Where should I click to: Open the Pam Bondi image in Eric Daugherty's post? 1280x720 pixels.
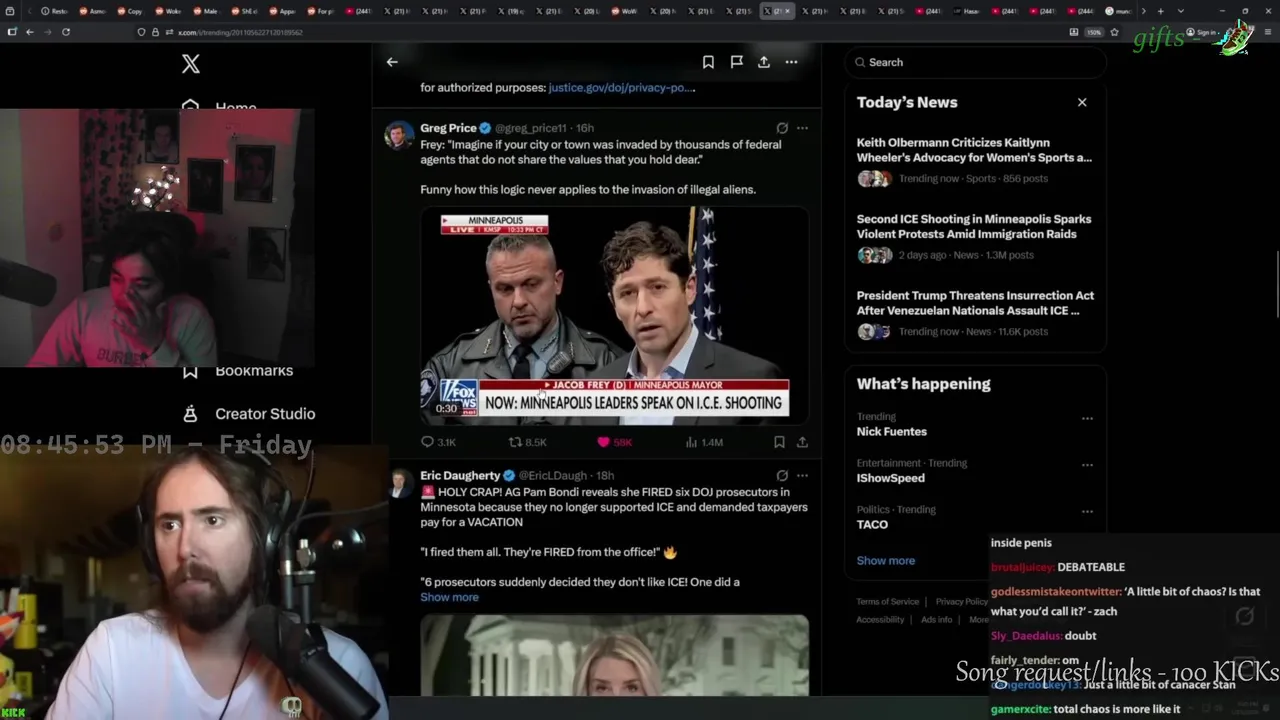pyautogui.click(x=614, y=655)
